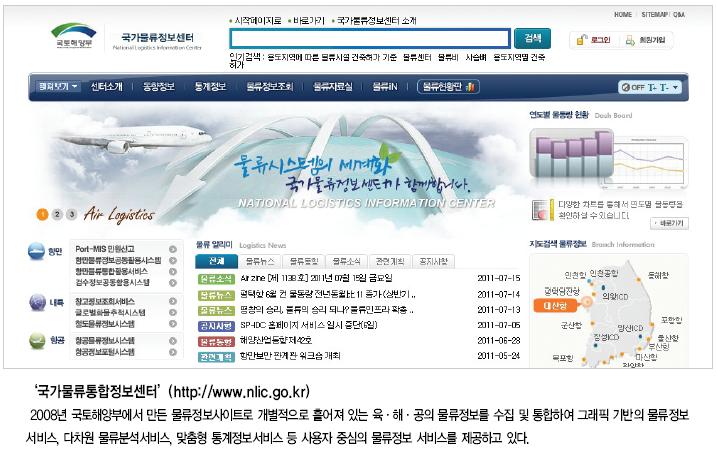Click arrow icon beside 검수정보공동활용시스템
The height and width of the screenshot is (459, 716).
[173, 283]
